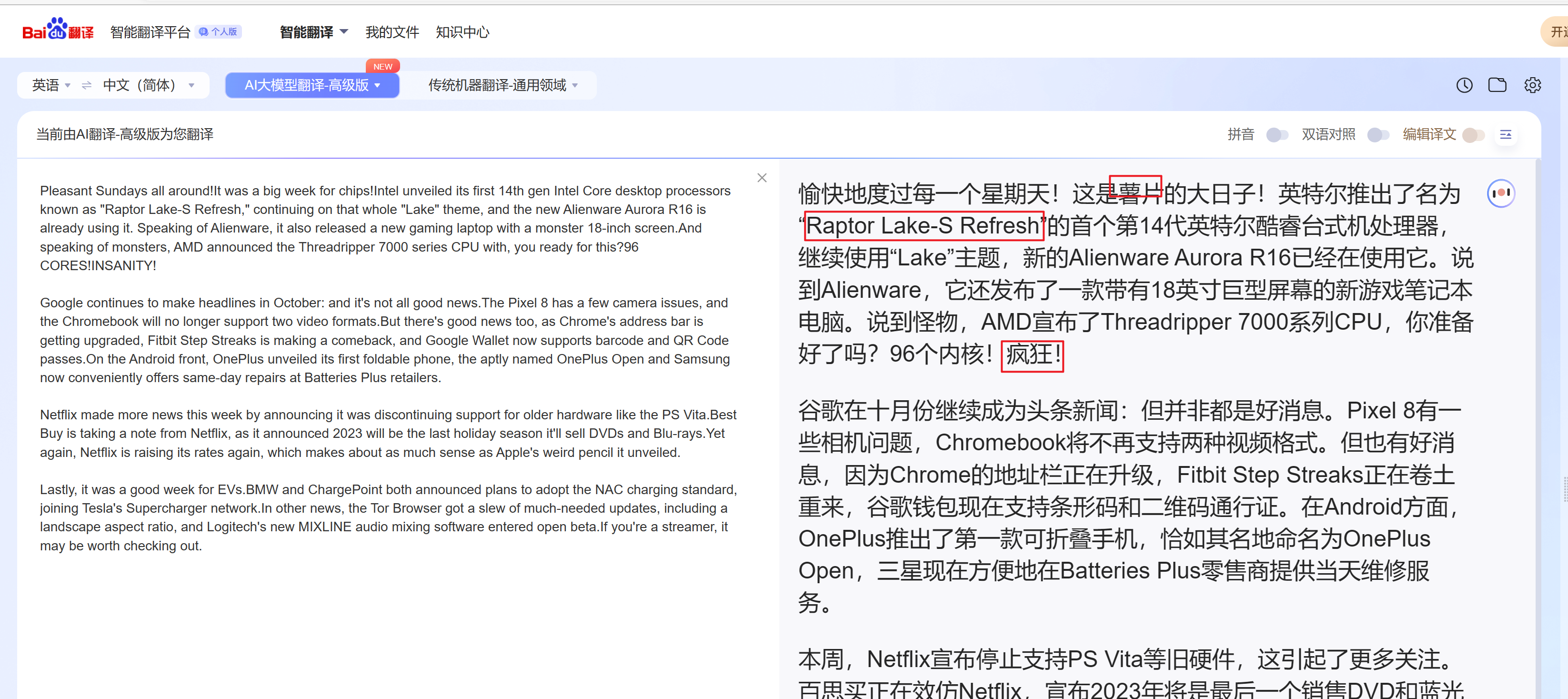This screenshot has width=1568, height=699.
Task: Open translation history clock icon
Action: click(x=1464, y=85)
